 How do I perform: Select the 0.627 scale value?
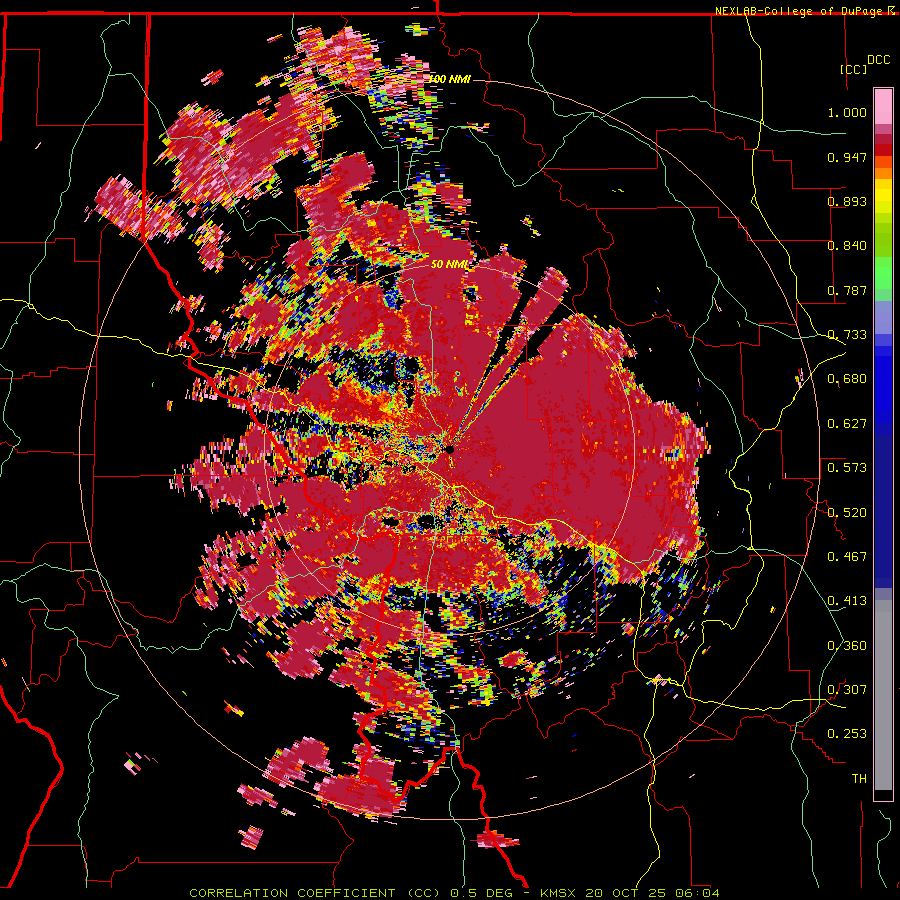pos(847,424)
